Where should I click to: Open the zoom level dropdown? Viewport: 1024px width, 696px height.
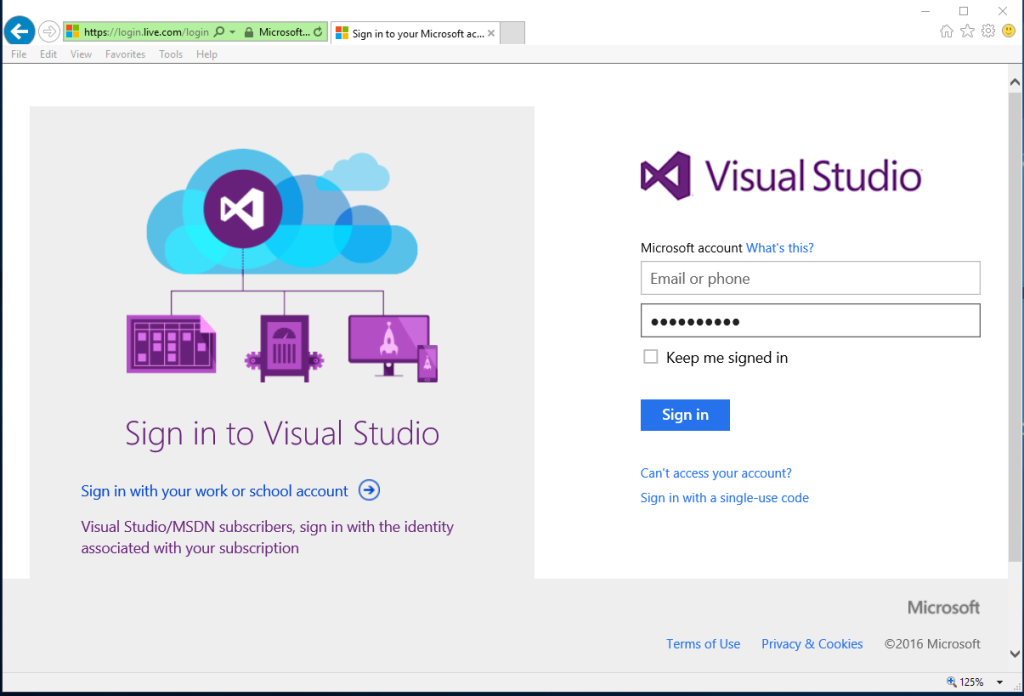(1000, 681)
